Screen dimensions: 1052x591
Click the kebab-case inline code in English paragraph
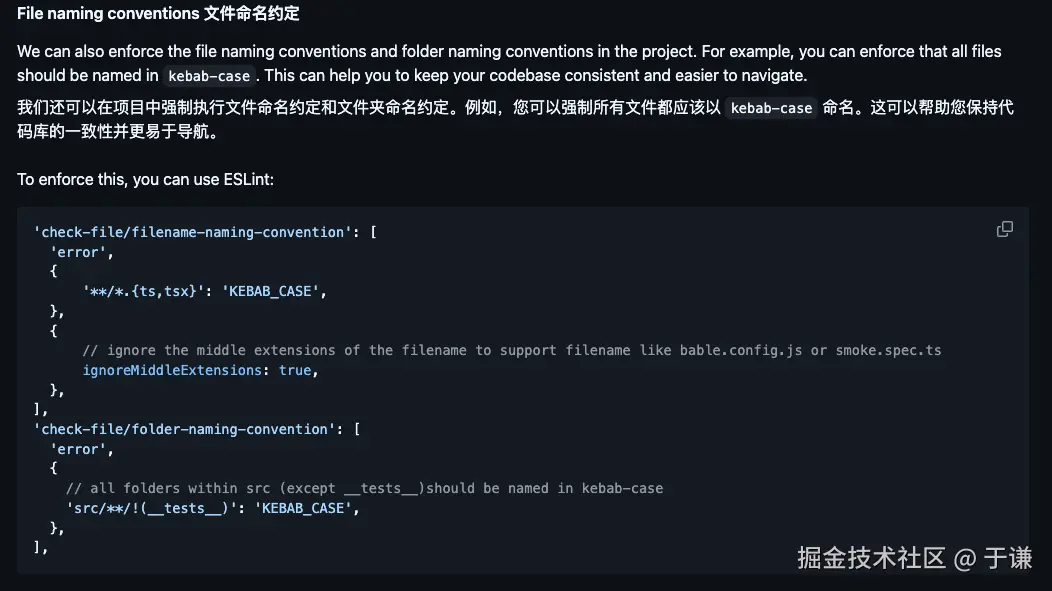[209, 76]
